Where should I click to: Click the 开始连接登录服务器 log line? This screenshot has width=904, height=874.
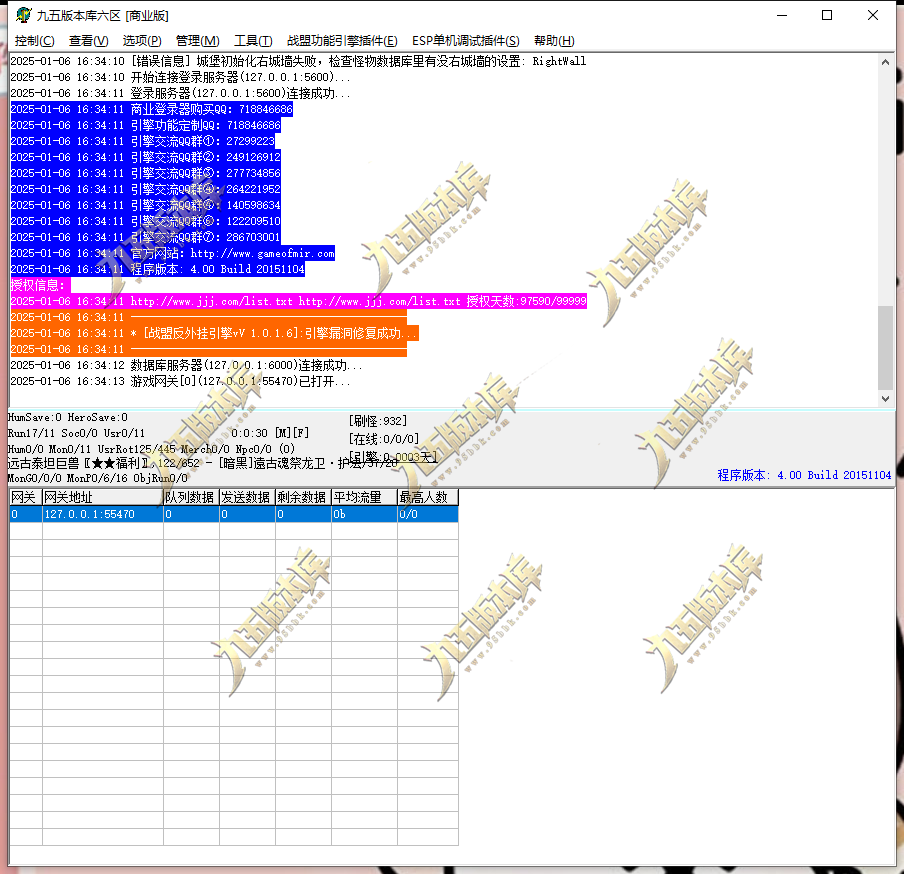tap(180, 77)
